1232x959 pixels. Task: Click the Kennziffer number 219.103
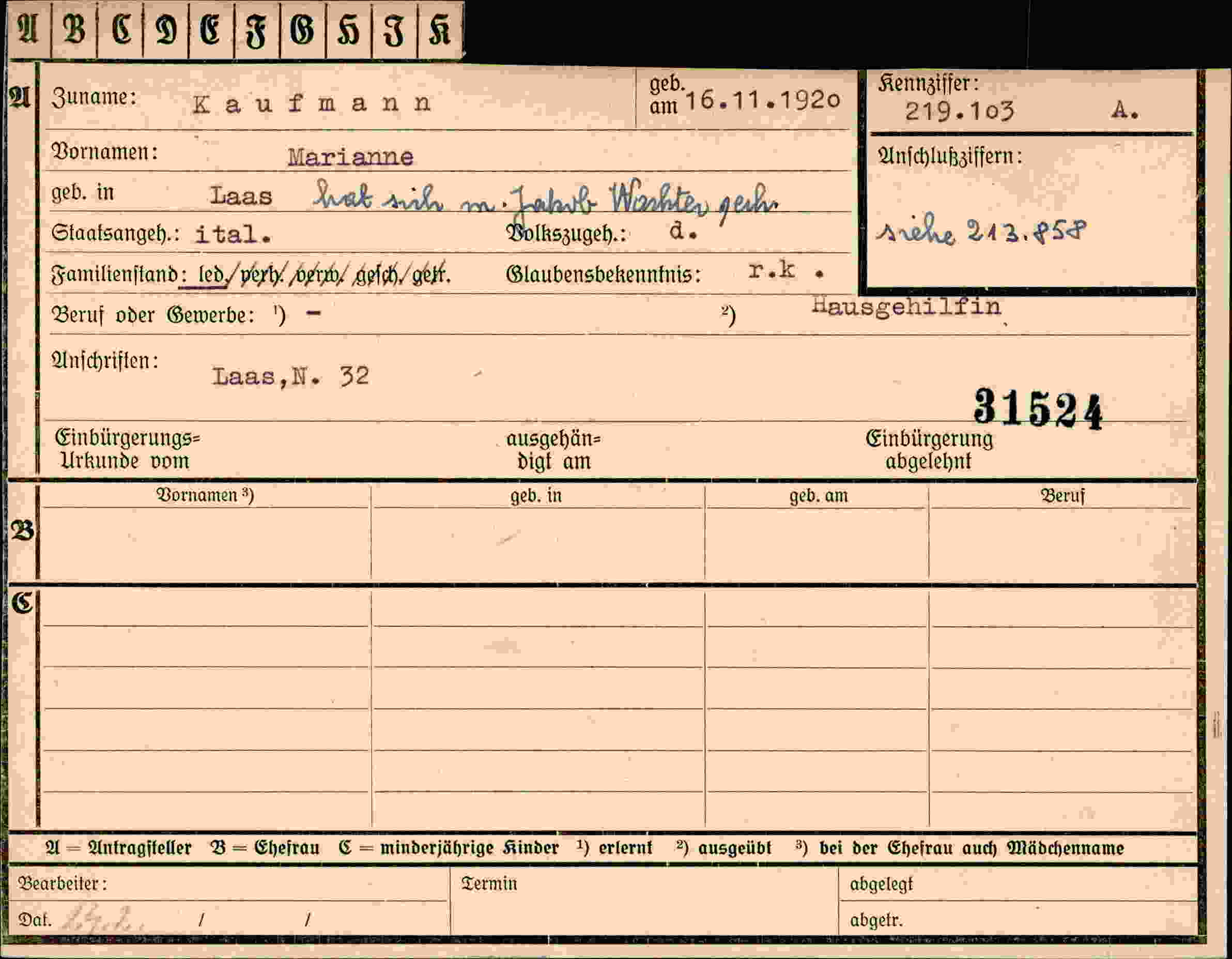click(x=960, y=111)
